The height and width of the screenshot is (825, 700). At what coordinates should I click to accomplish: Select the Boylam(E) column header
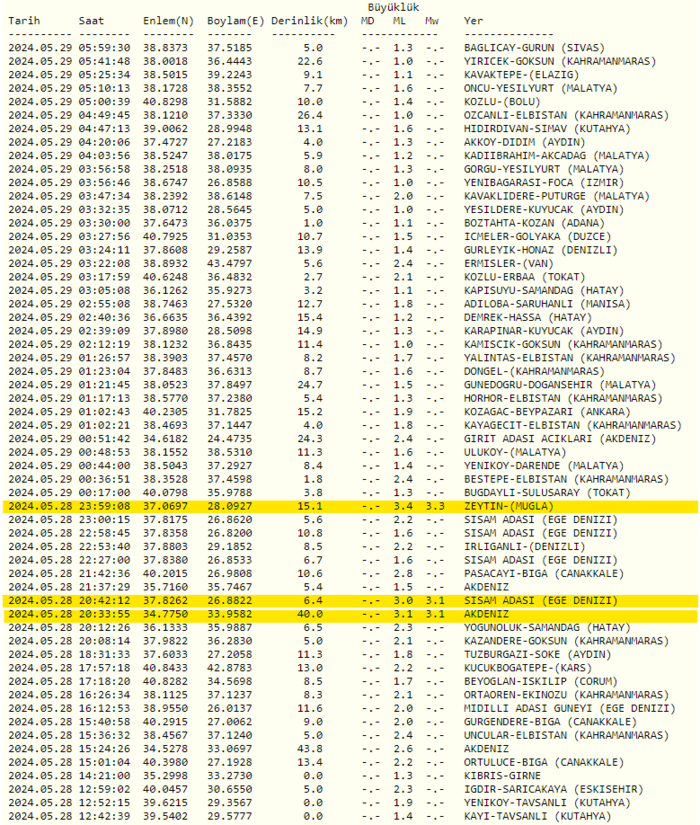pos(236,21)
